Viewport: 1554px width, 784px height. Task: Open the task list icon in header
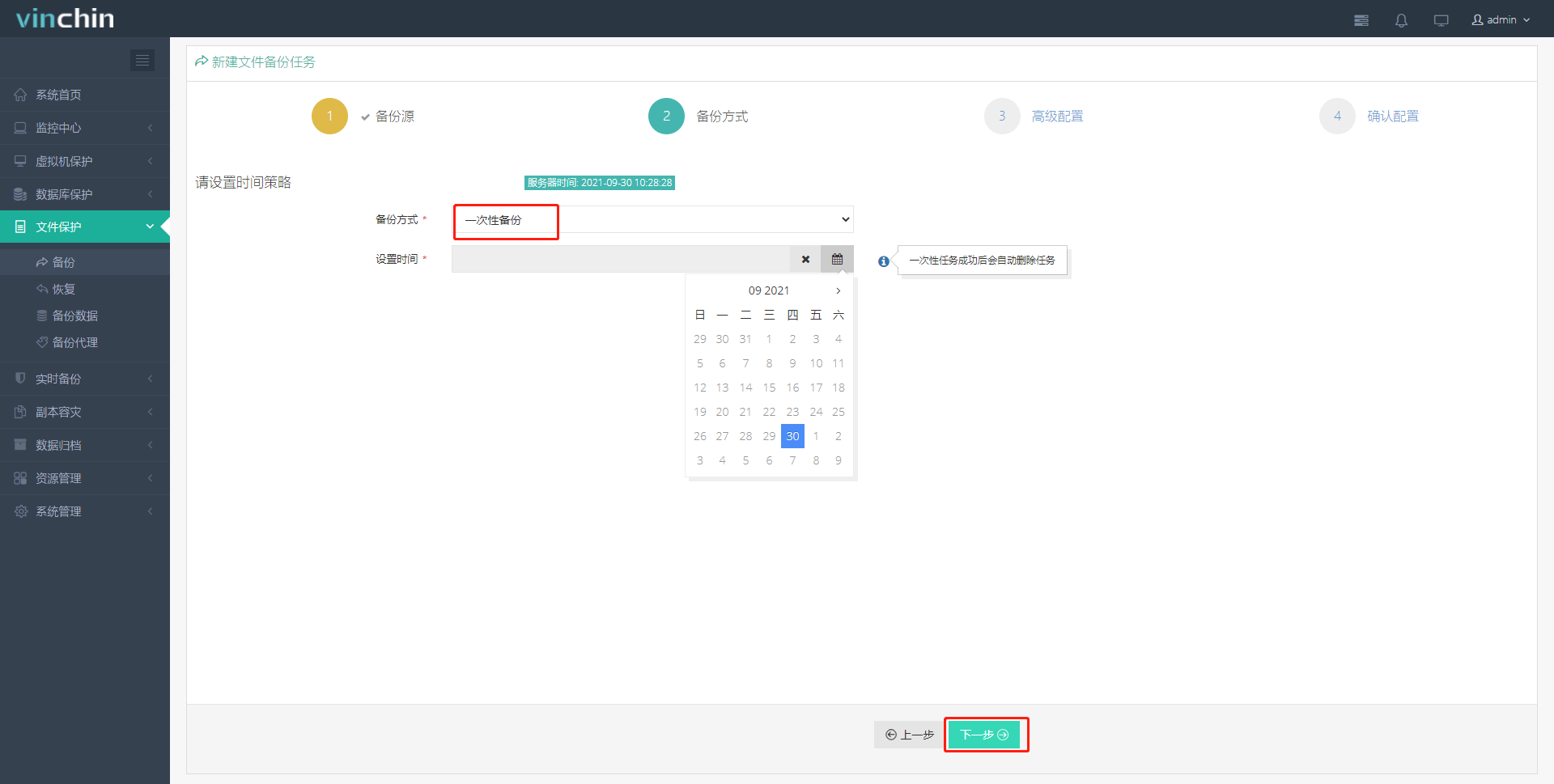(x=1361, y=20)
